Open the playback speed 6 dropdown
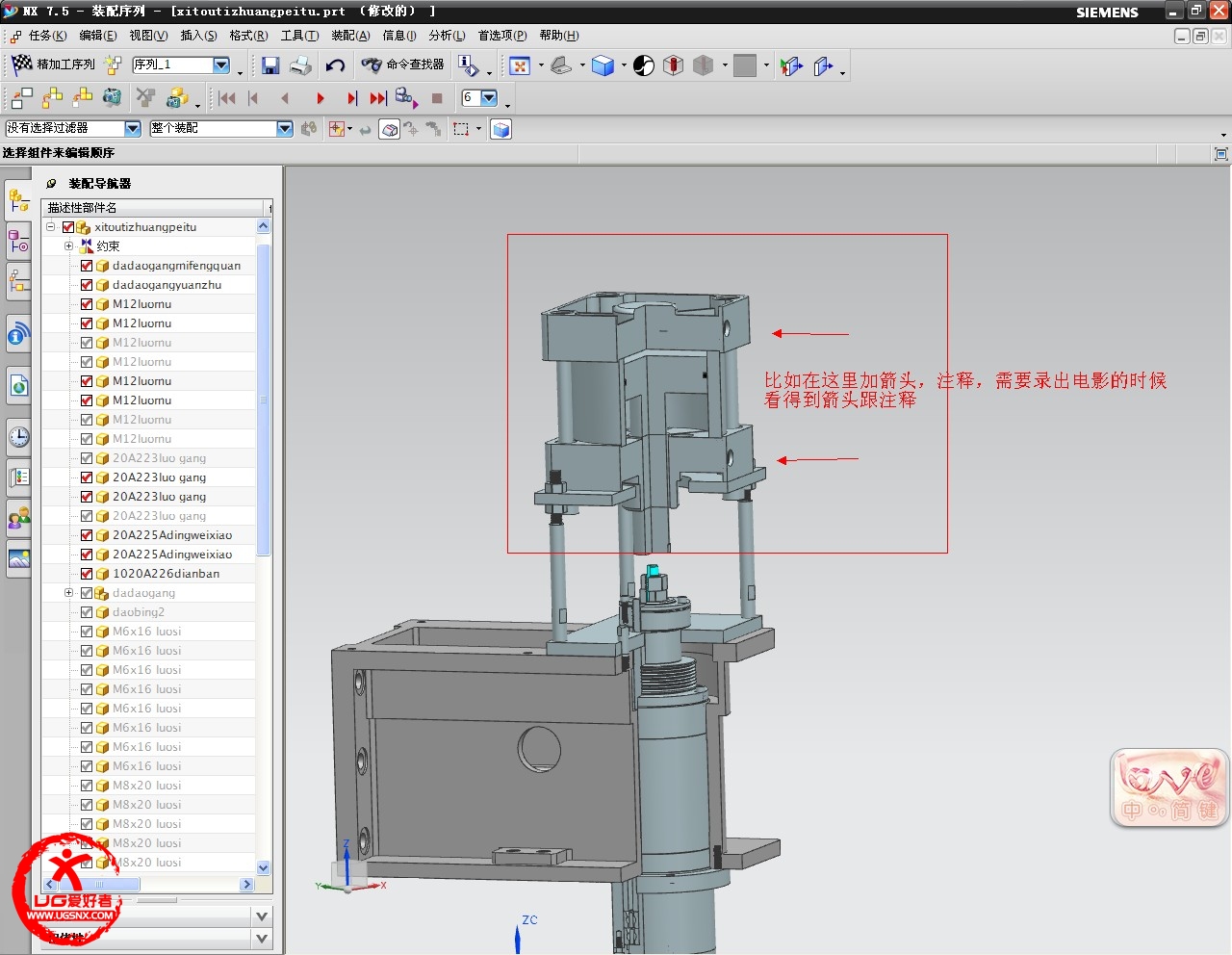The height and width of the screenshot is (955, 1232). coord(489,97)
